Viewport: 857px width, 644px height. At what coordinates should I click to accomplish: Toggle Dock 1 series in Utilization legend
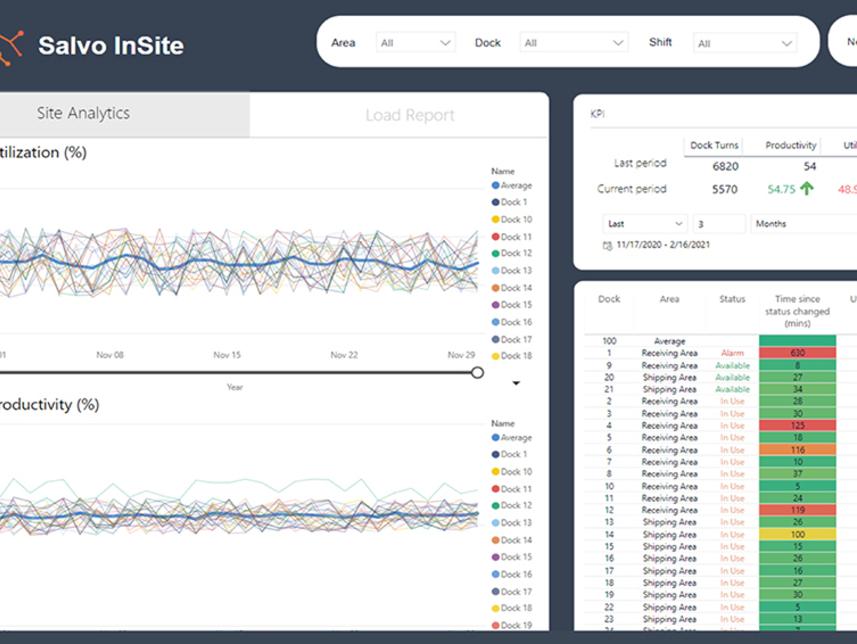coord(513,203)
